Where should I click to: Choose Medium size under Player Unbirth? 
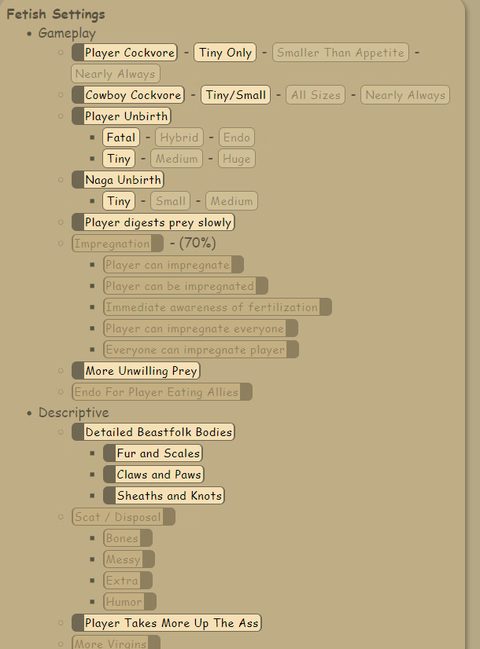(x=176, y=159)
